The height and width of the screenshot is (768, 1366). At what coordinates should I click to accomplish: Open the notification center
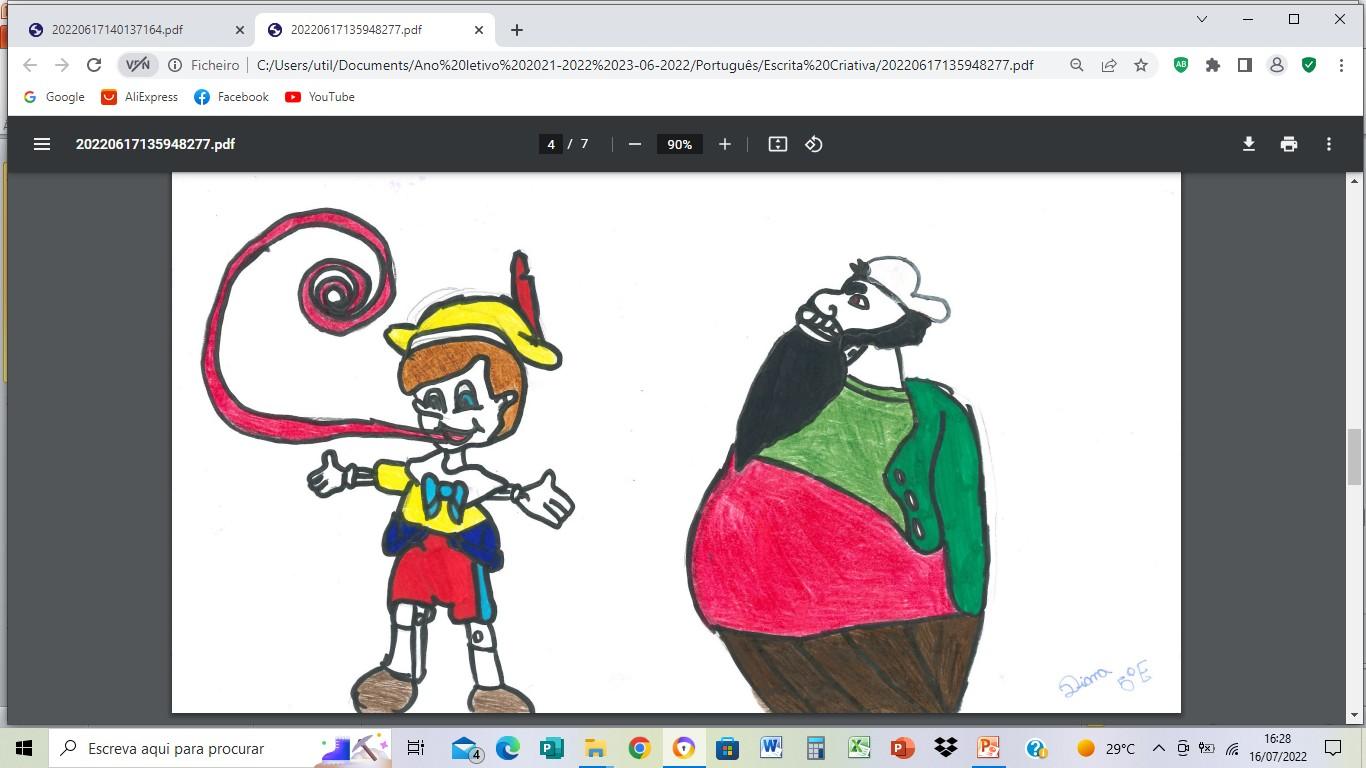(x=1333, y=748)
